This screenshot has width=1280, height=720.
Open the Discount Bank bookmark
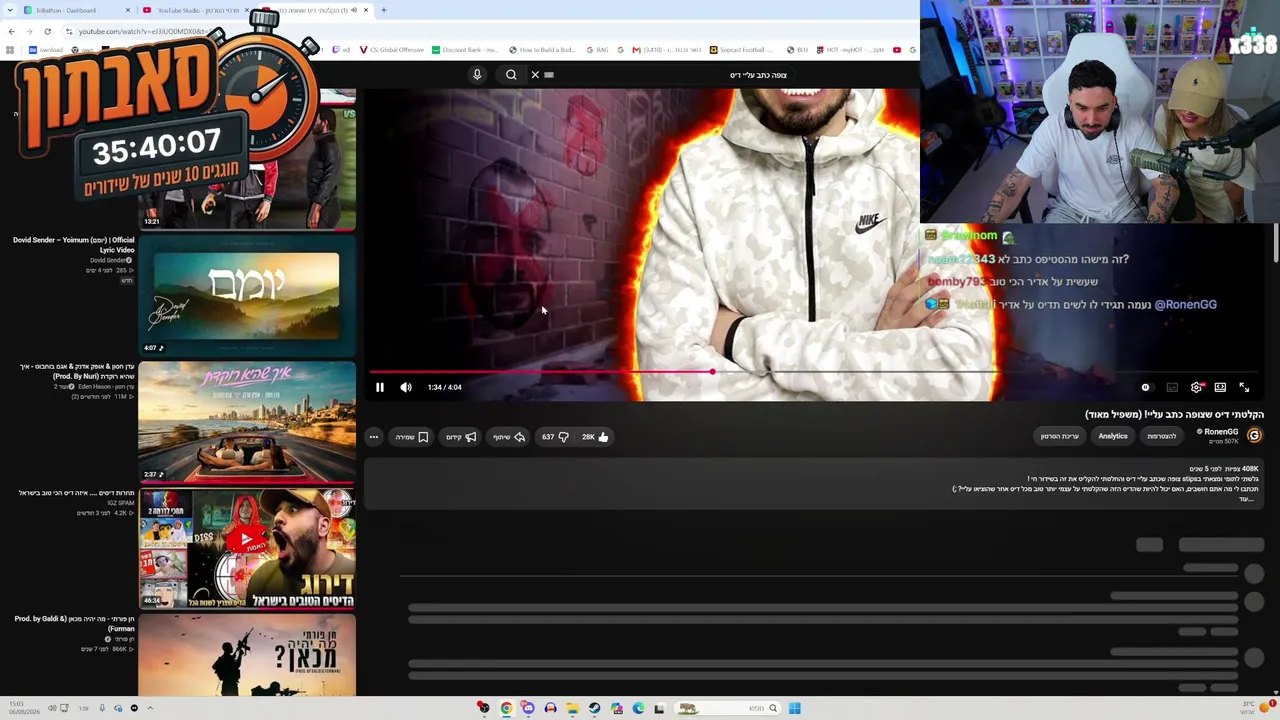pos(465,50)
